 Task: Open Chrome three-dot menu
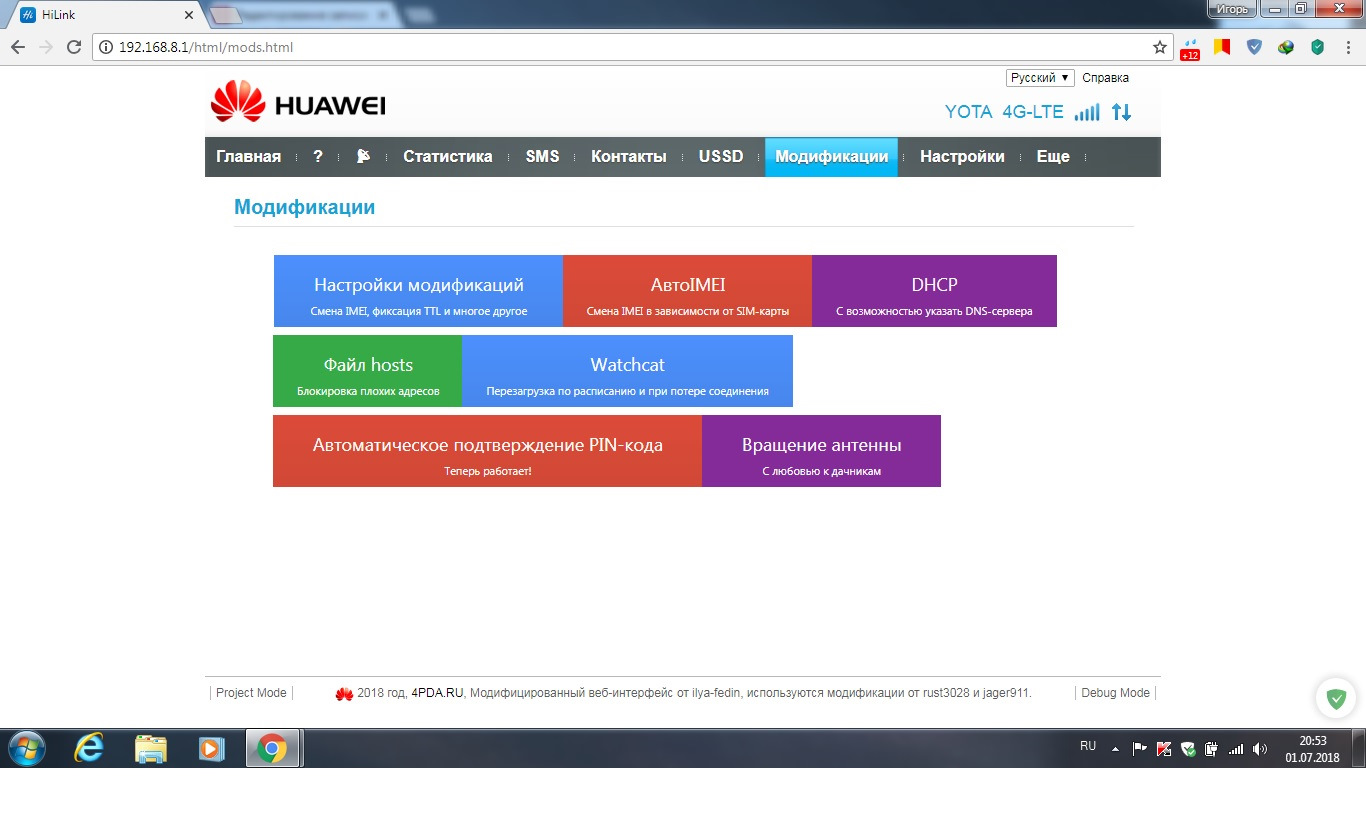pos(1347,47)
